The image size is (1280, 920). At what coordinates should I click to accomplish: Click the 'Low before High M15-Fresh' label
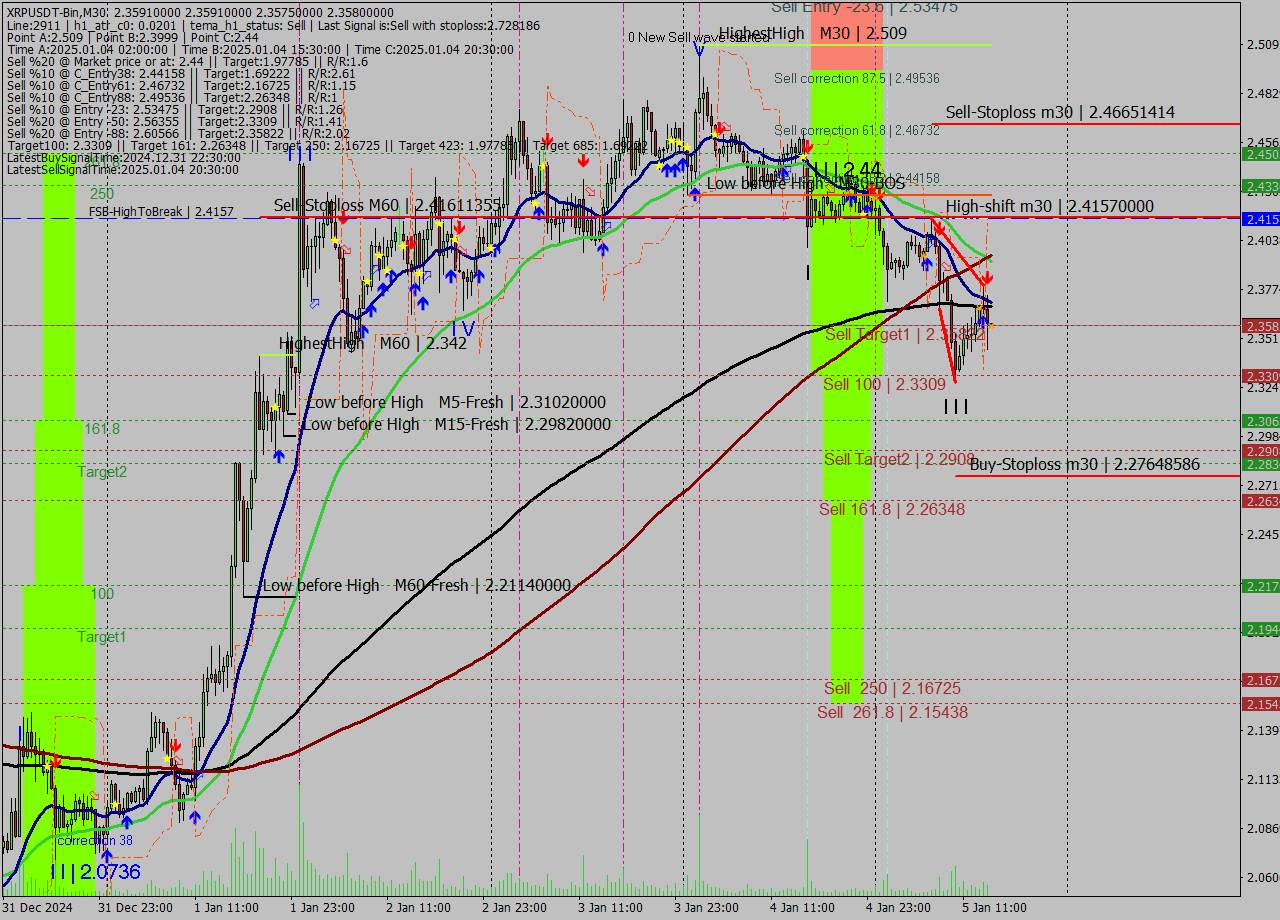(x=456, y=424)
